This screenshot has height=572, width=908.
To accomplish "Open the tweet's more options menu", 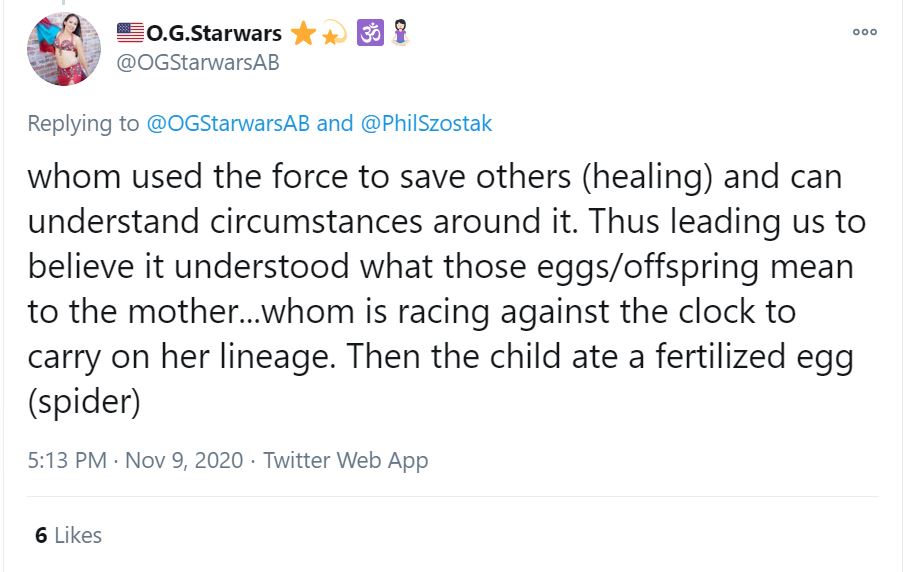I will coord(864,32).
